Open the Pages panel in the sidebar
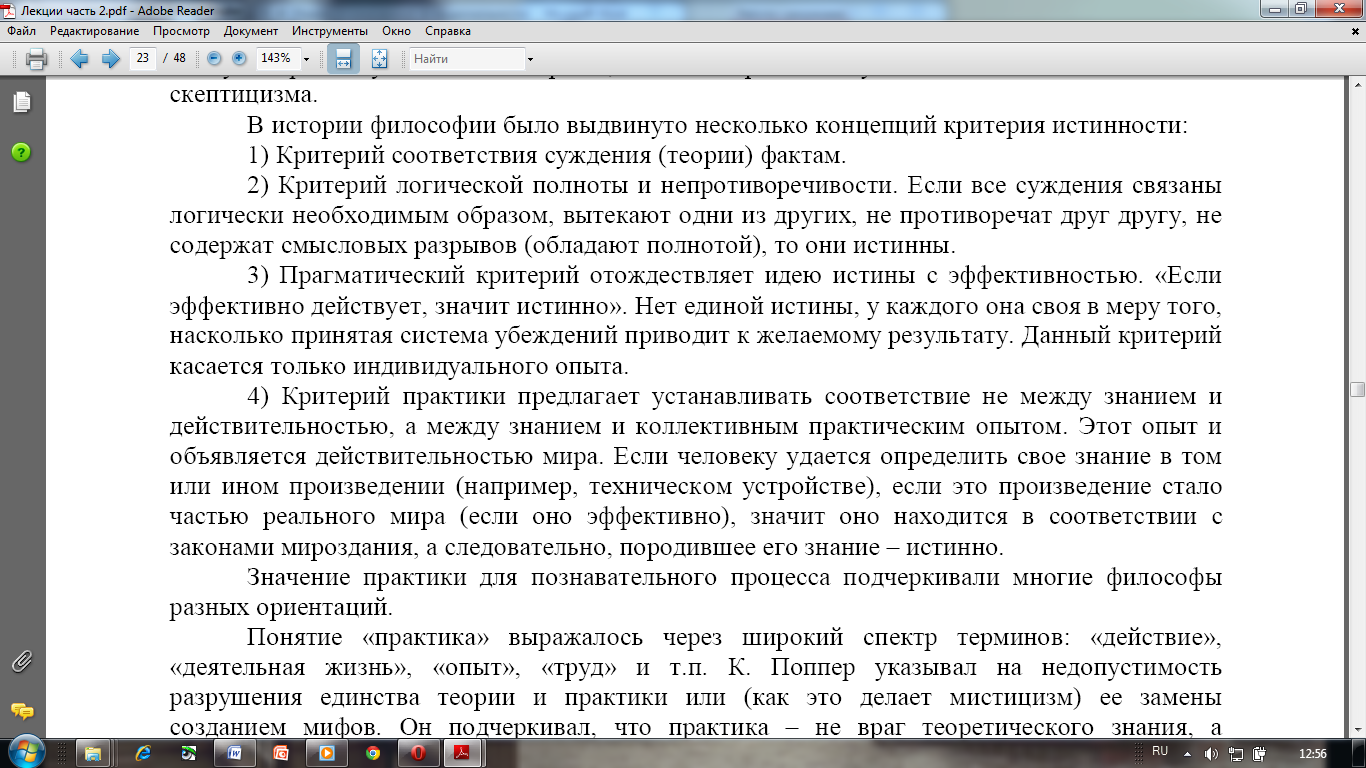1366x768 pixels. (x=21, y=102)
